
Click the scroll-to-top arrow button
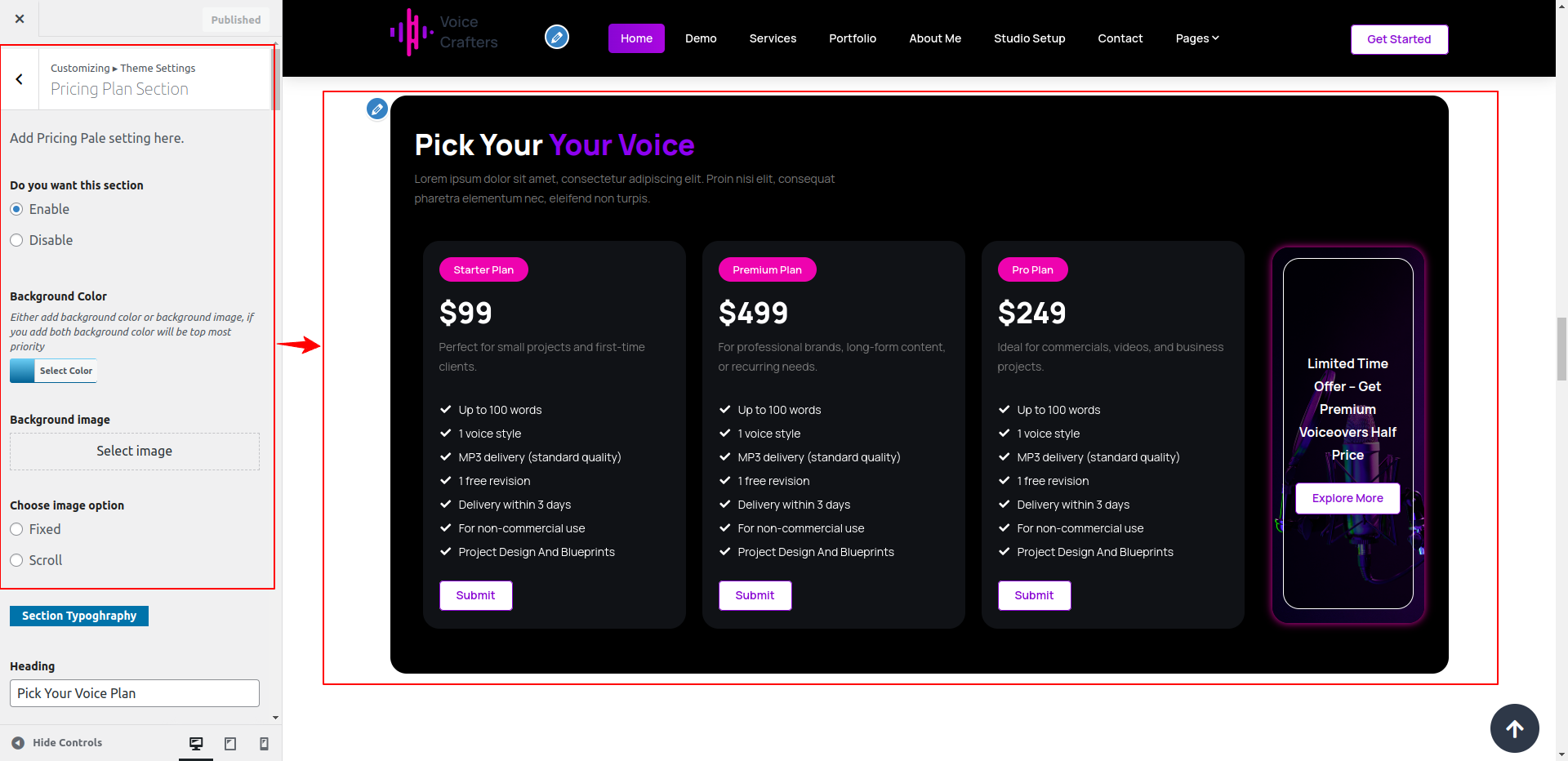point(1514,728)
